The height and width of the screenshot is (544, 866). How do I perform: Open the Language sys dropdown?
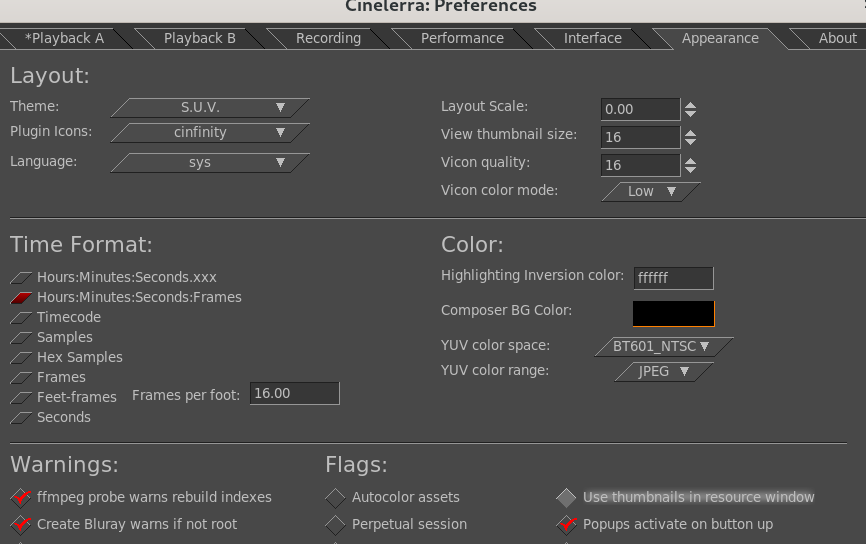[210, 163]
